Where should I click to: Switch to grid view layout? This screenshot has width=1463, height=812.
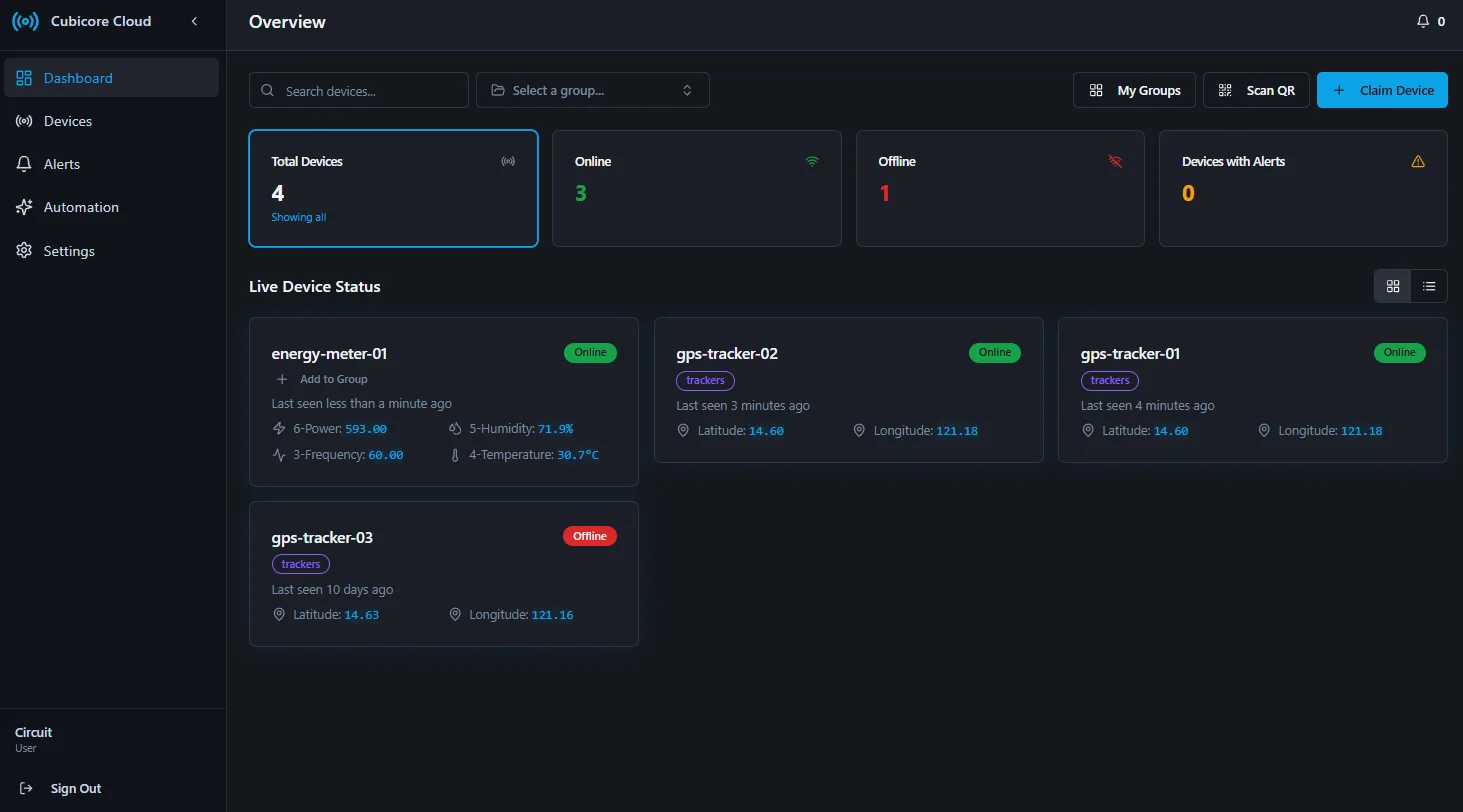[1393, 286]
